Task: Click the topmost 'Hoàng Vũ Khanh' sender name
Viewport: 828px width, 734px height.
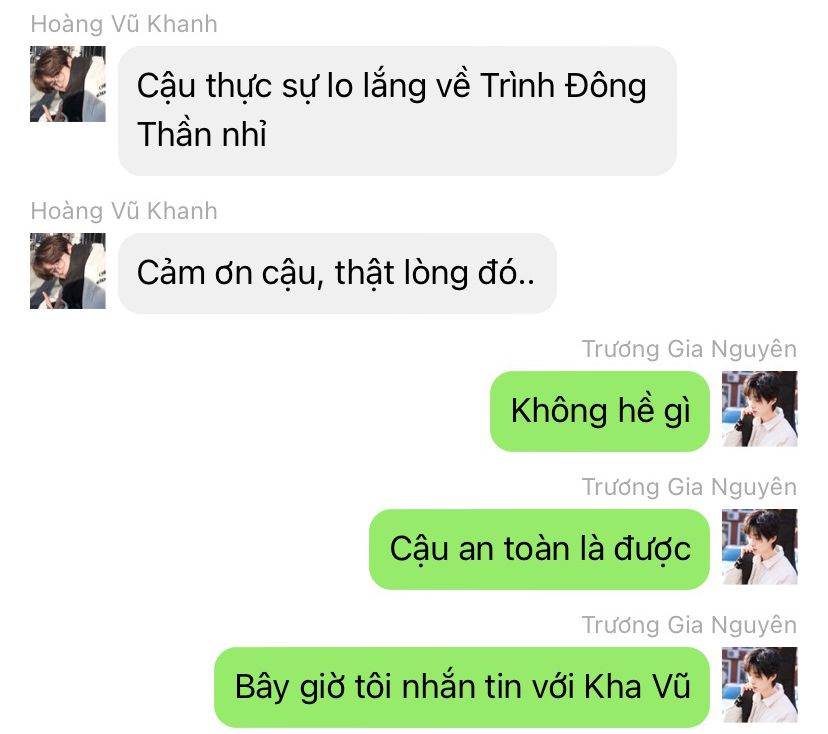Action: pyautogui.click(x=124, y=24)
